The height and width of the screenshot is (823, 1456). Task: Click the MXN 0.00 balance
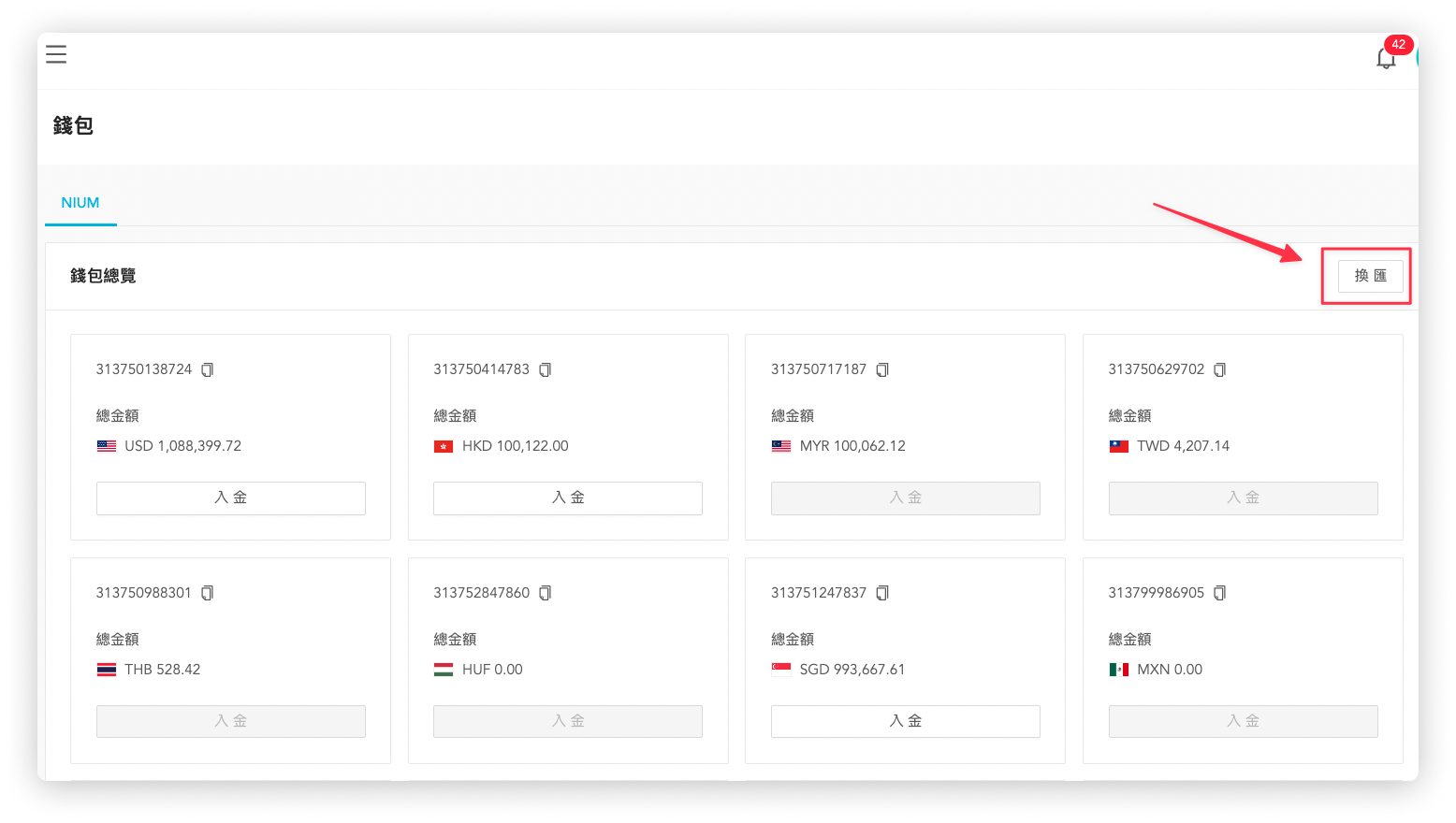tap(1170, 670)
